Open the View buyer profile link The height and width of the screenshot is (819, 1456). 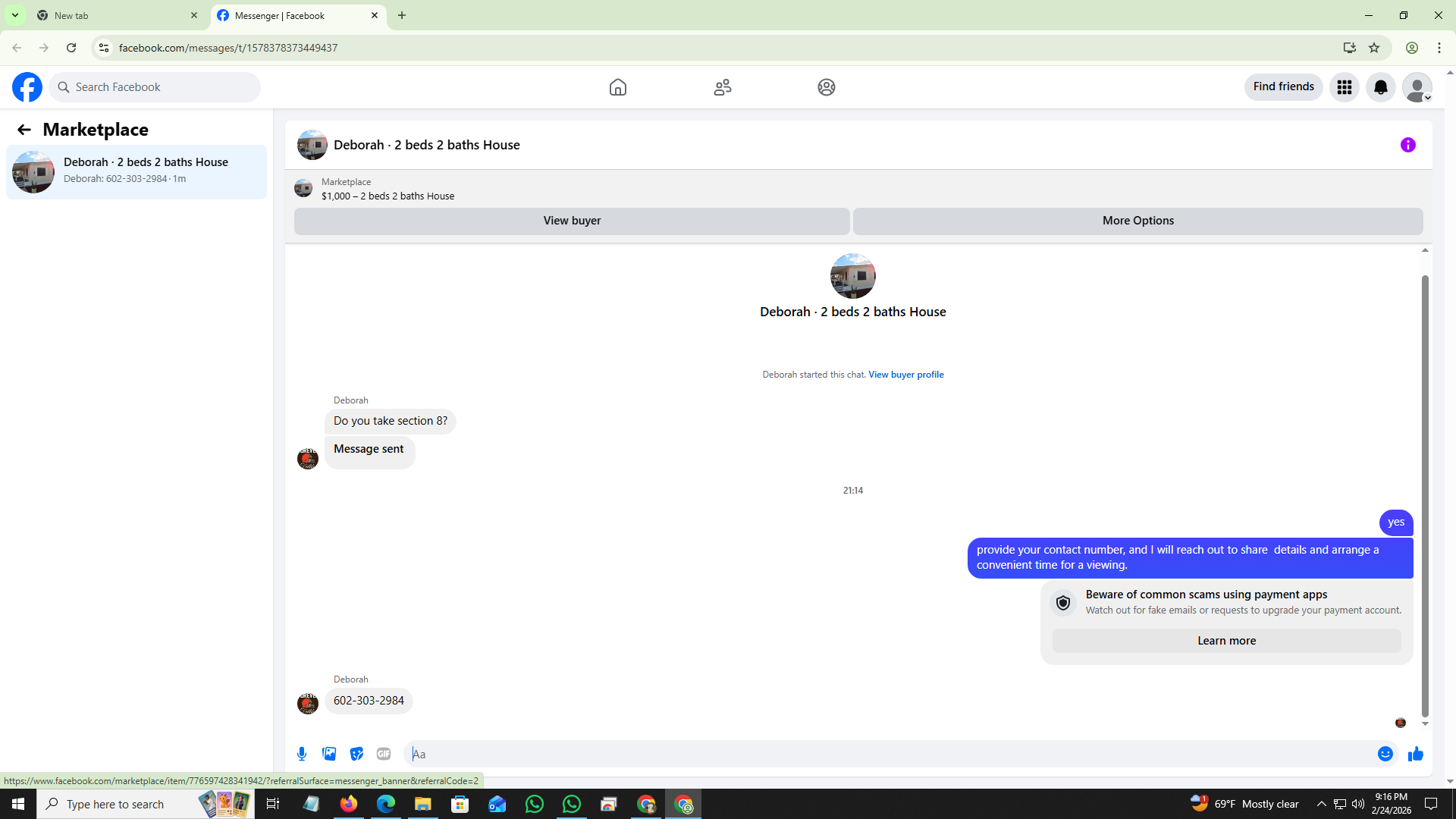point(905,375)
